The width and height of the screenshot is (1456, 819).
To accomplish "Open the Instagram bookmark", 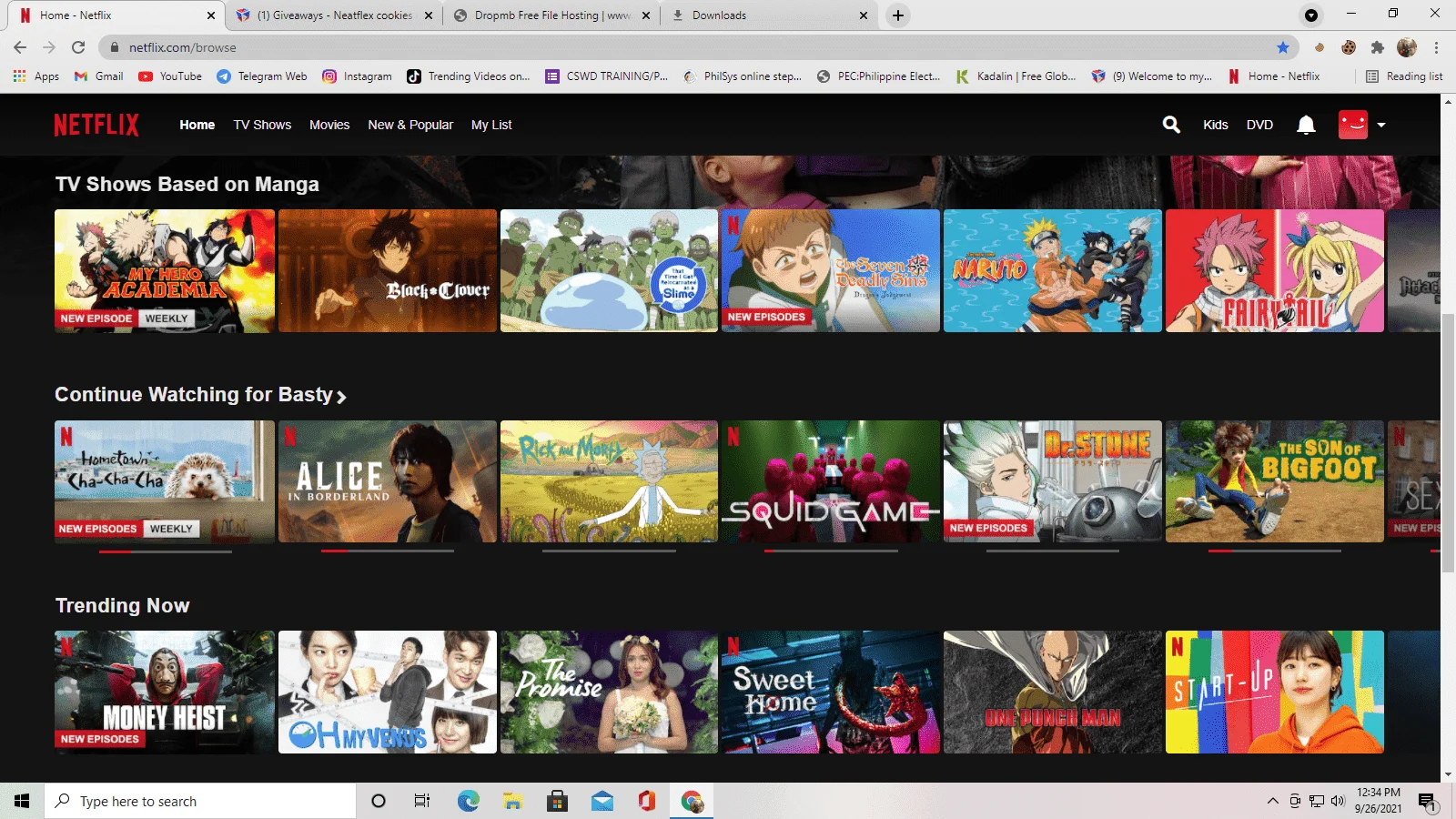I will [357, 76].
